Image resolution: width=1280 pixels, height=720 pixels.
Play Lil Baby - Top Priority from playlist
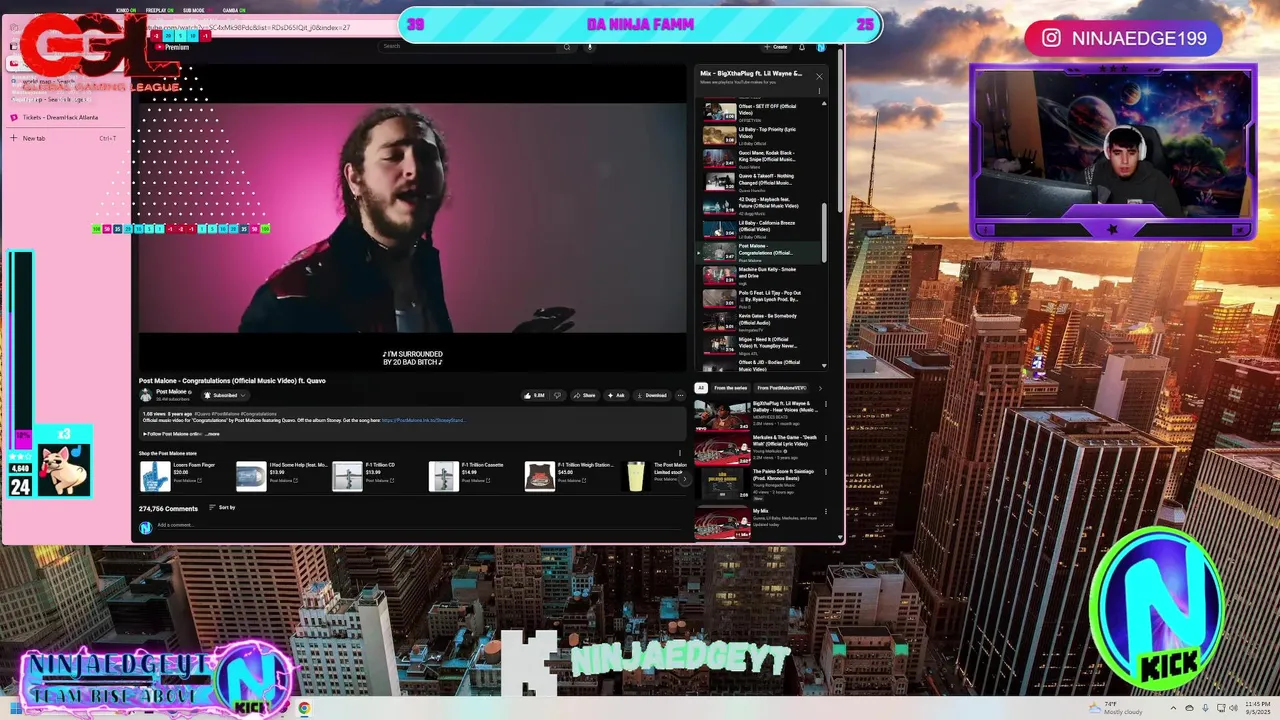coord(760,135)
